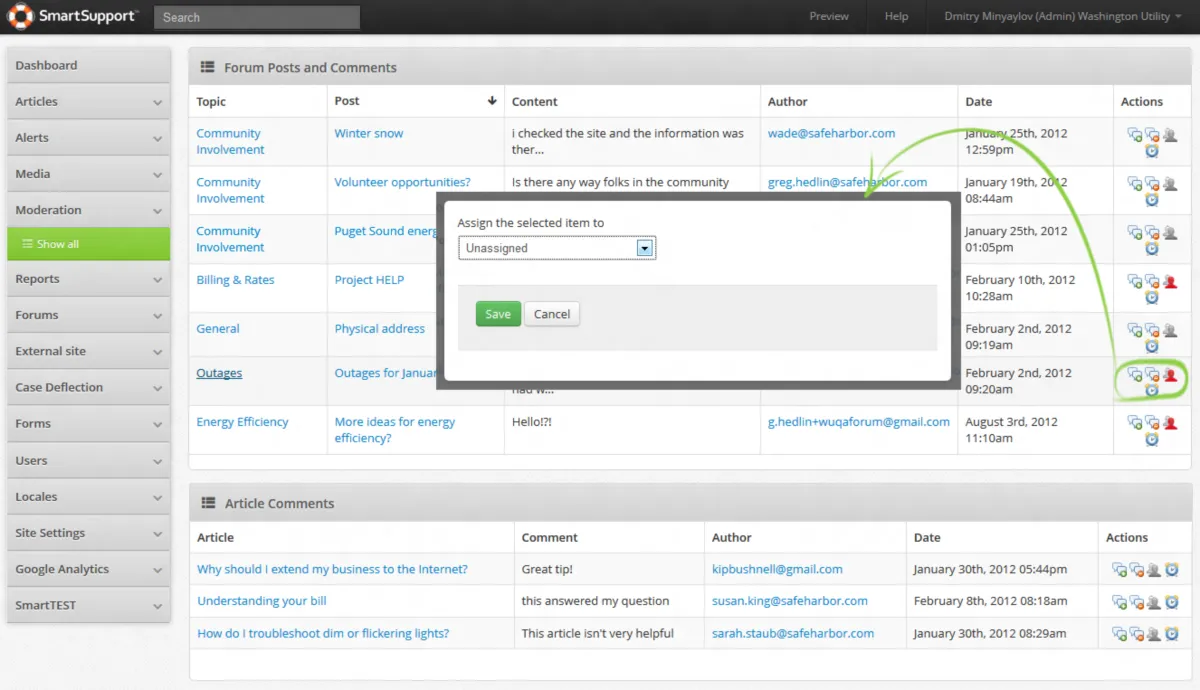Open the SmartTEST sidebar menu

(x=88, y=605)
